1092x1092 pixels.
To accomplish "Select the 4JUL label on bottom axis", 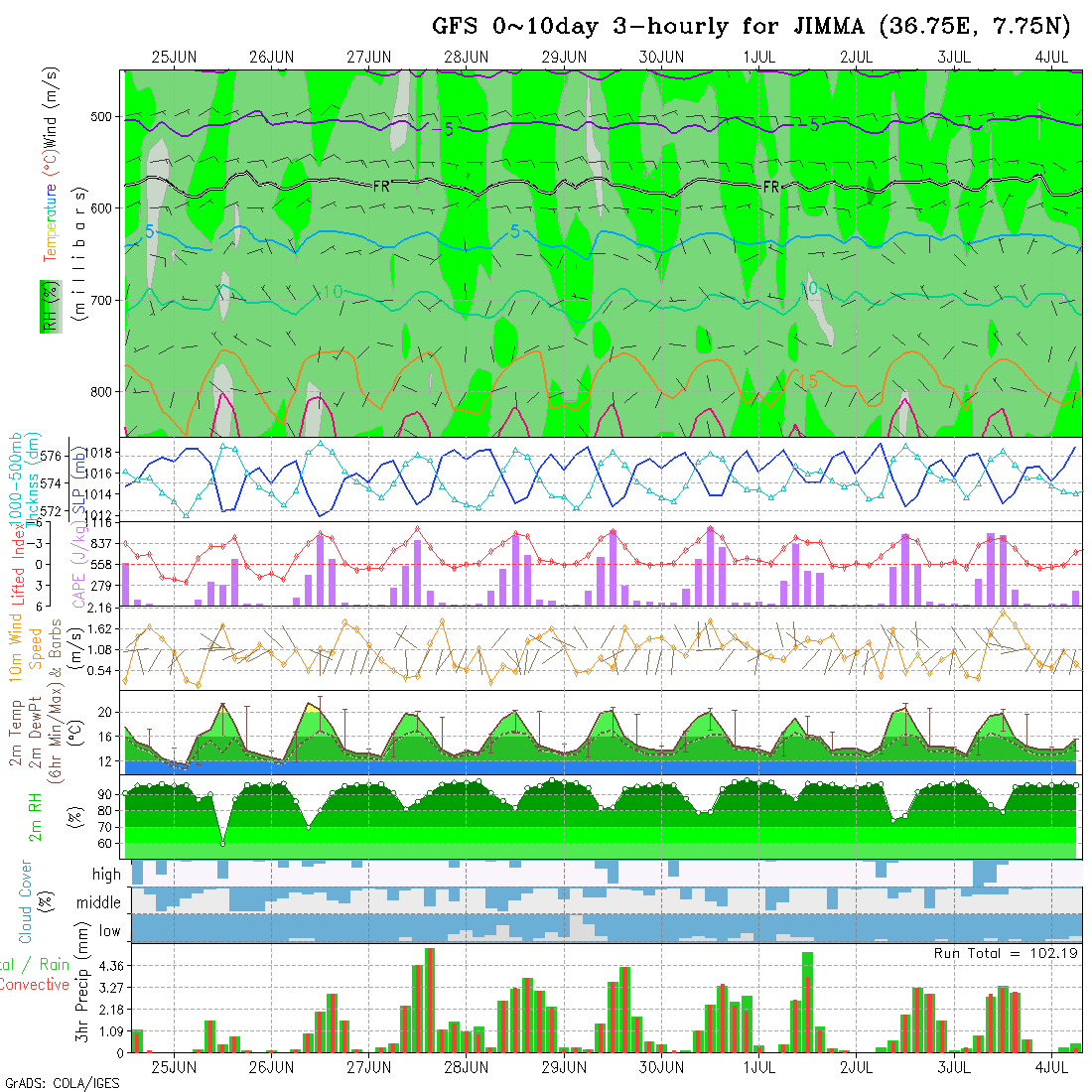I will click(1051, 1068).
